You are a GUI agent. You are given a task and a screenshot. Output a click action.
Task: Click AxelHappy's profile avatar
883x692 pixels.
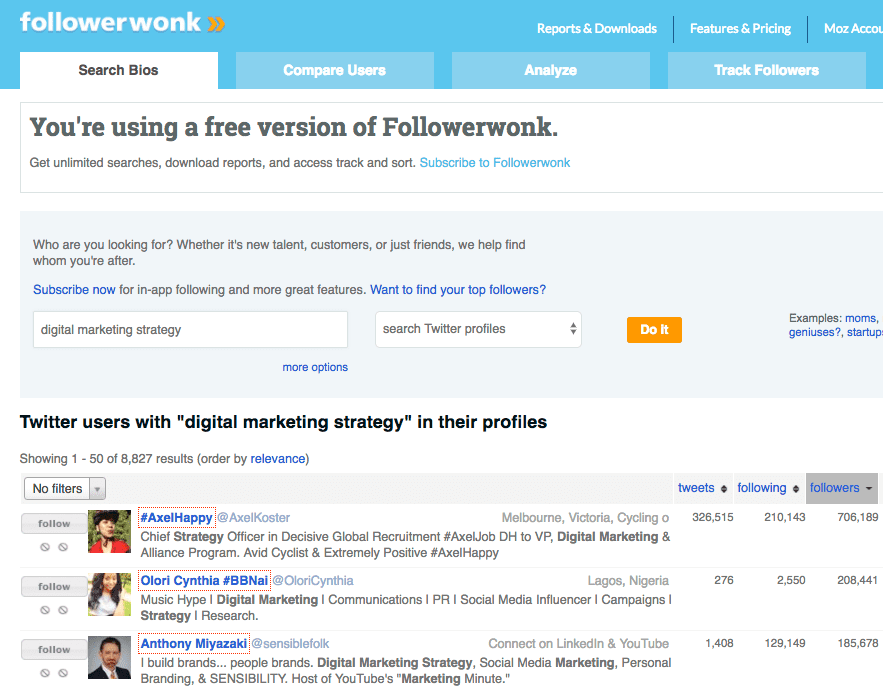109,531
